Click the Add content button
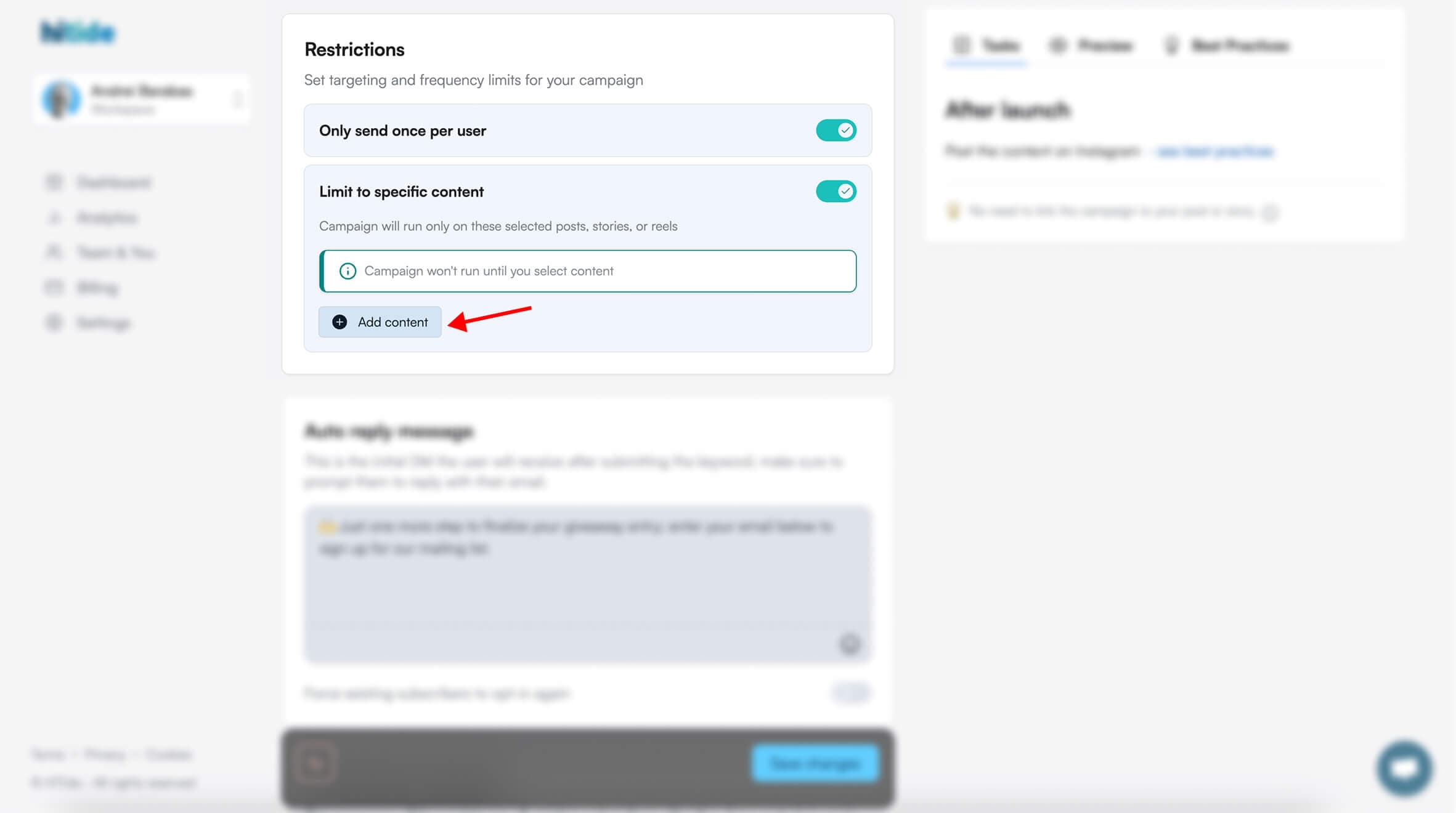 tap(380, 322)
